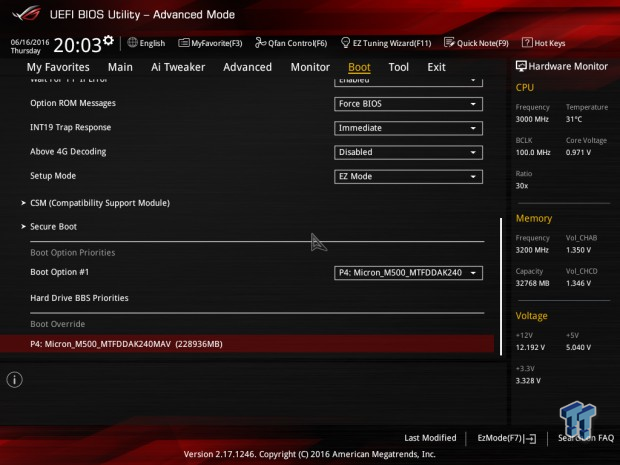Click the MyFavorite list icon
620x465 pixels.
pyautogui.click(x=183, y=43)
